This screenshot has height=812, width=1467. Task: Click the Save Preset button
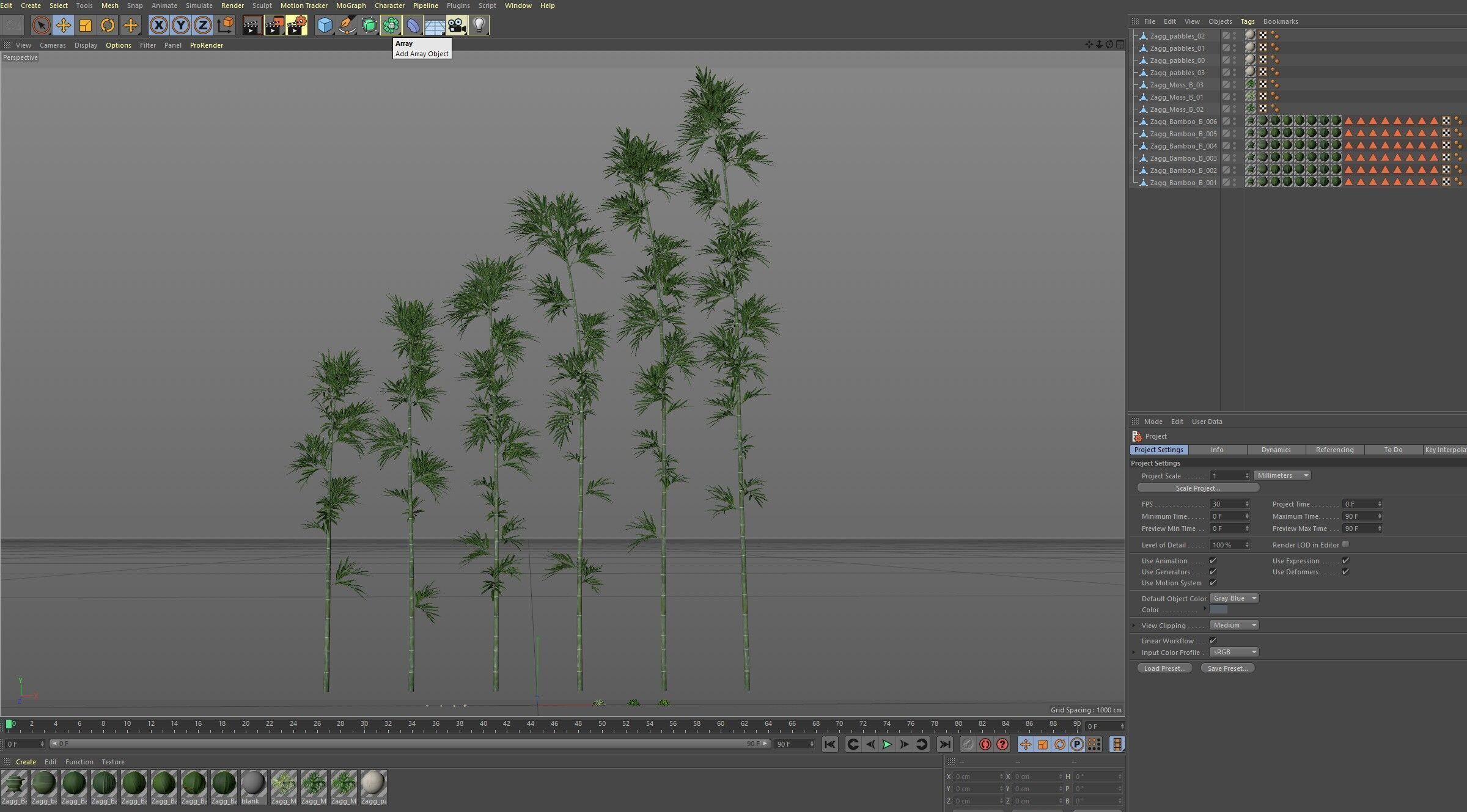(x=1228, y=668)
